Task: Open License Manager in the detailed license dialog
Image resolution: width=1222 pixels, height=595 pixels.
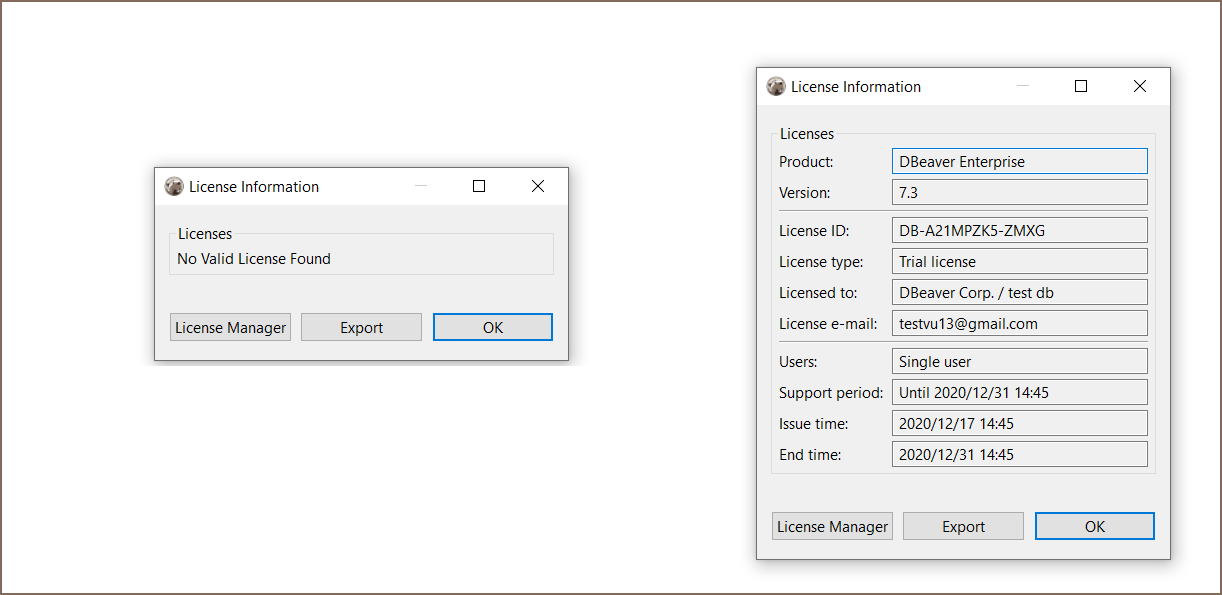Action: tap(832, 526)
